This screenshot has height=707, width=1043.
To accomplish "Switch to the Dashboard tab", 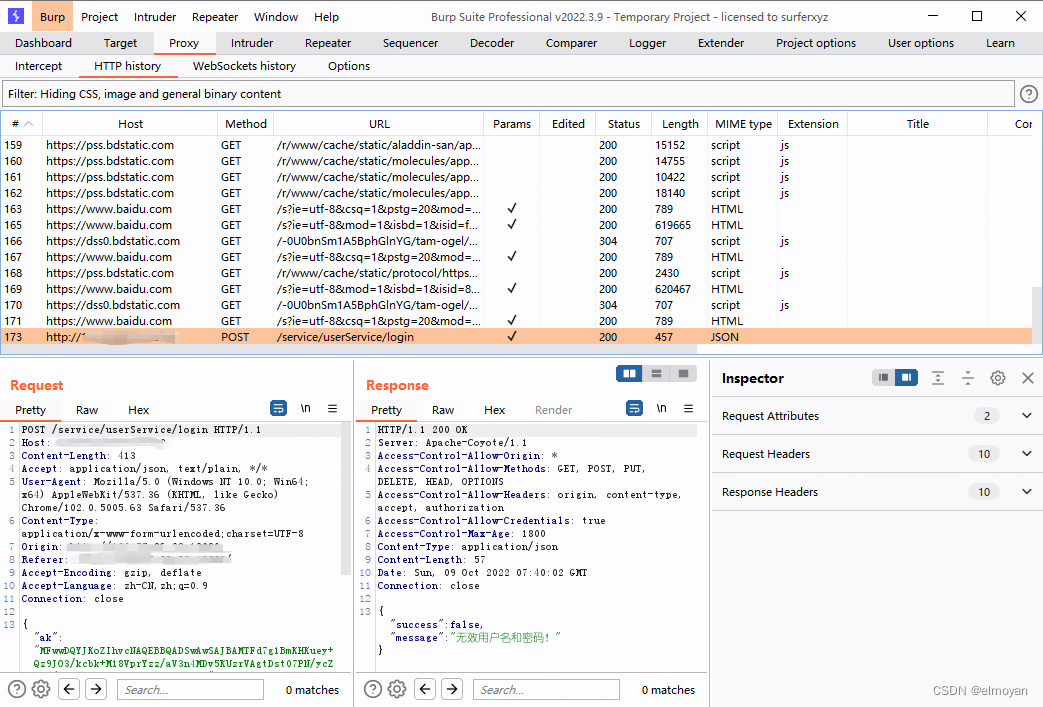I will (x=43, y=43).
